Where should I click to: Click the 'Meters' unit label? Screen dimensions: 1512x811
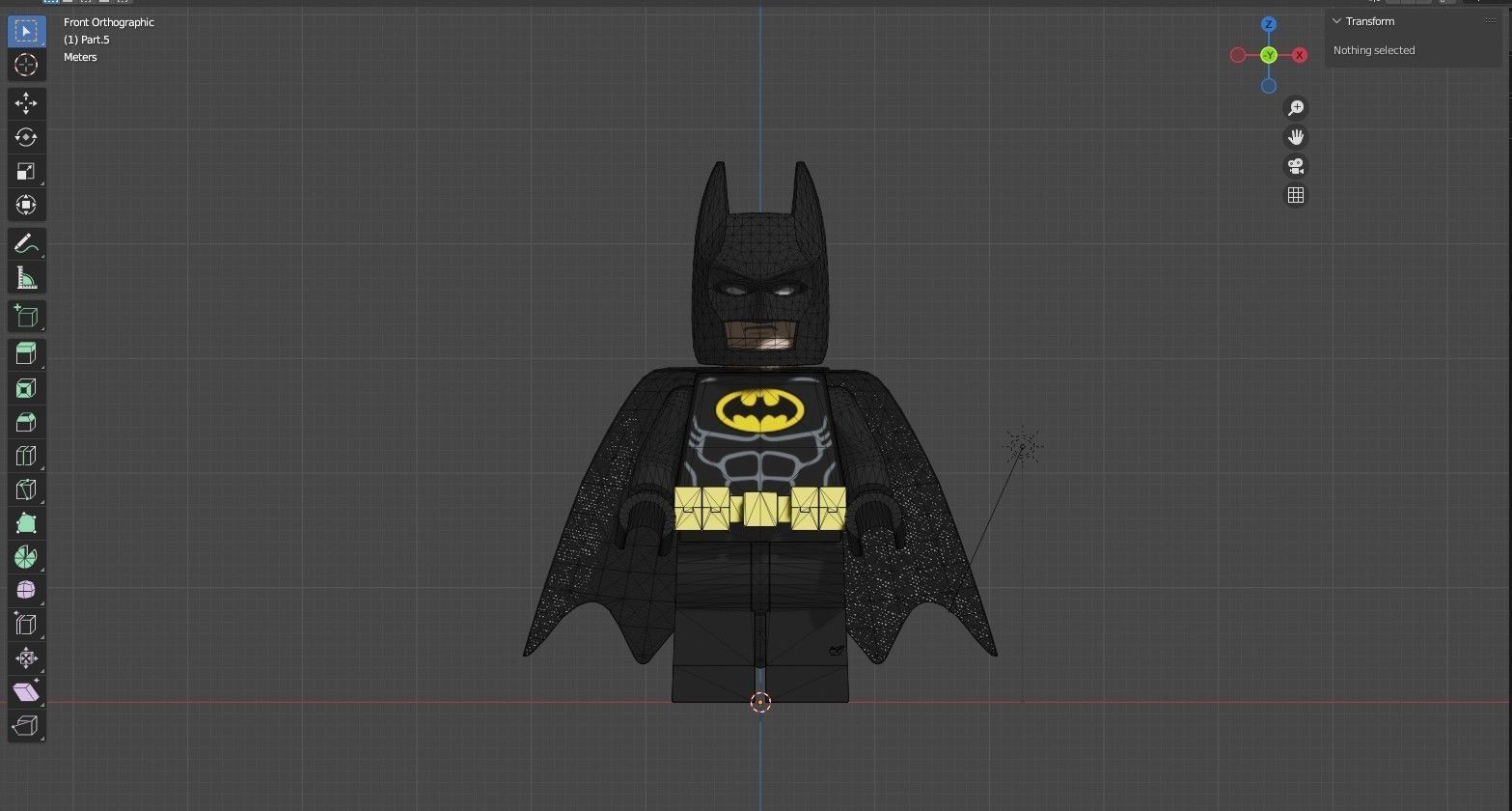[80, 57]
